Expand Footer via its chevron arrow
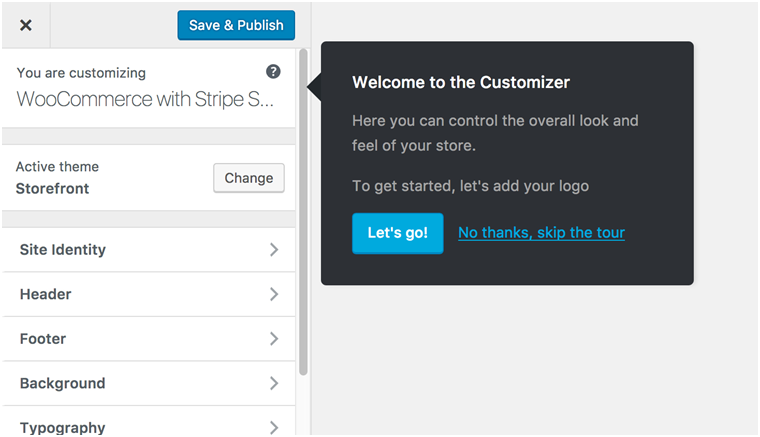 [274, 339]
